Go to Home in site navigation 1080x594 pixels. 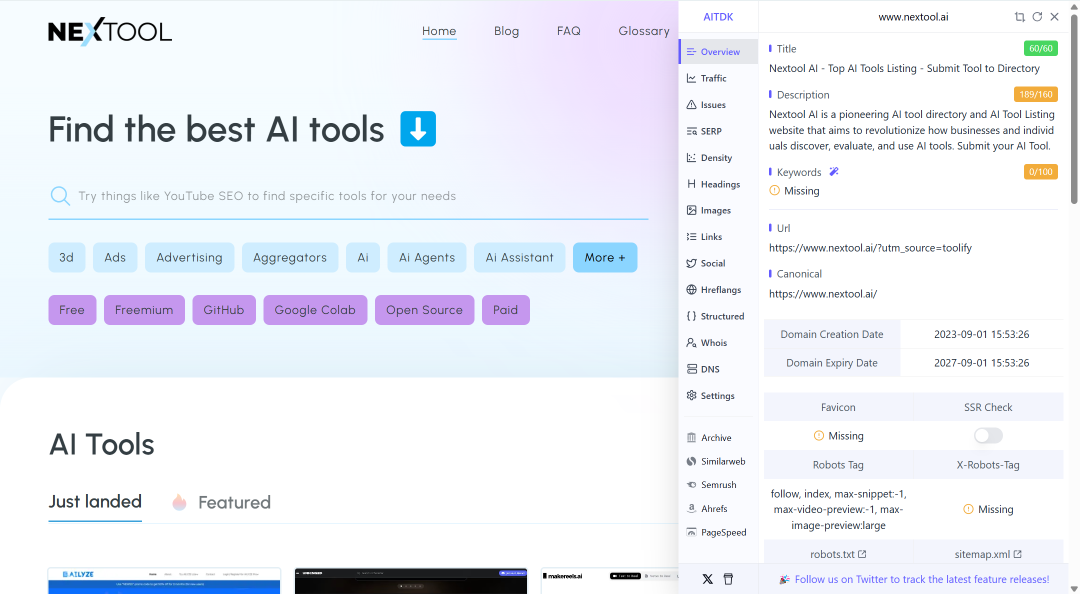tap(439, 31)
